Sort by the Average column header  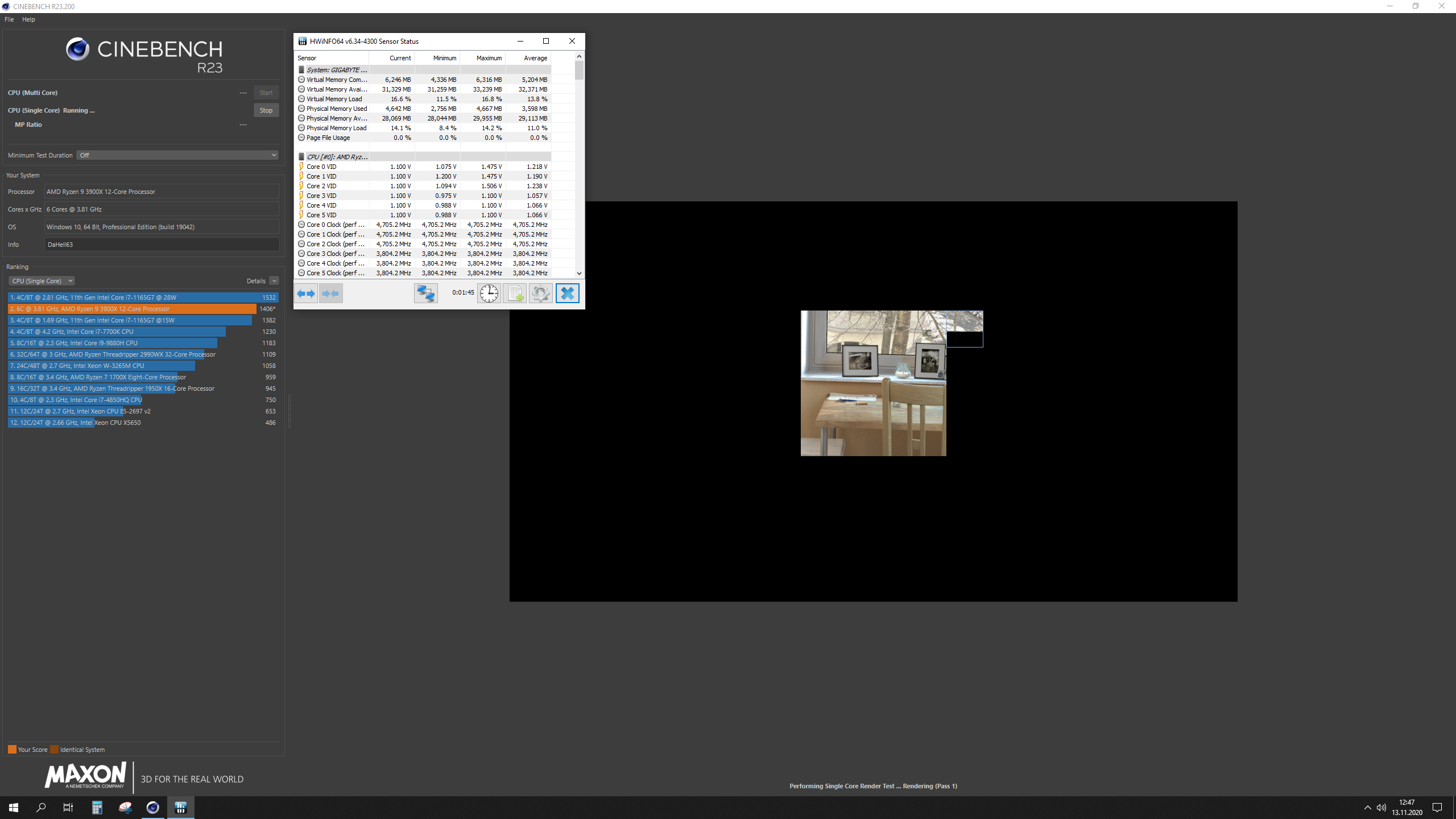pos(528,58)
